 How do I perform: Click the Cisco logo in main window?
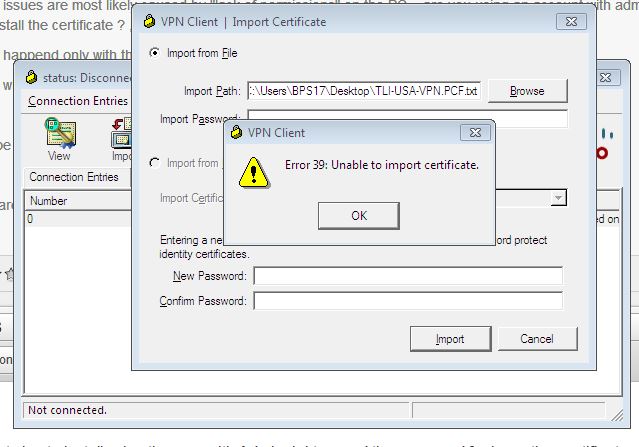tap(605, 144)
